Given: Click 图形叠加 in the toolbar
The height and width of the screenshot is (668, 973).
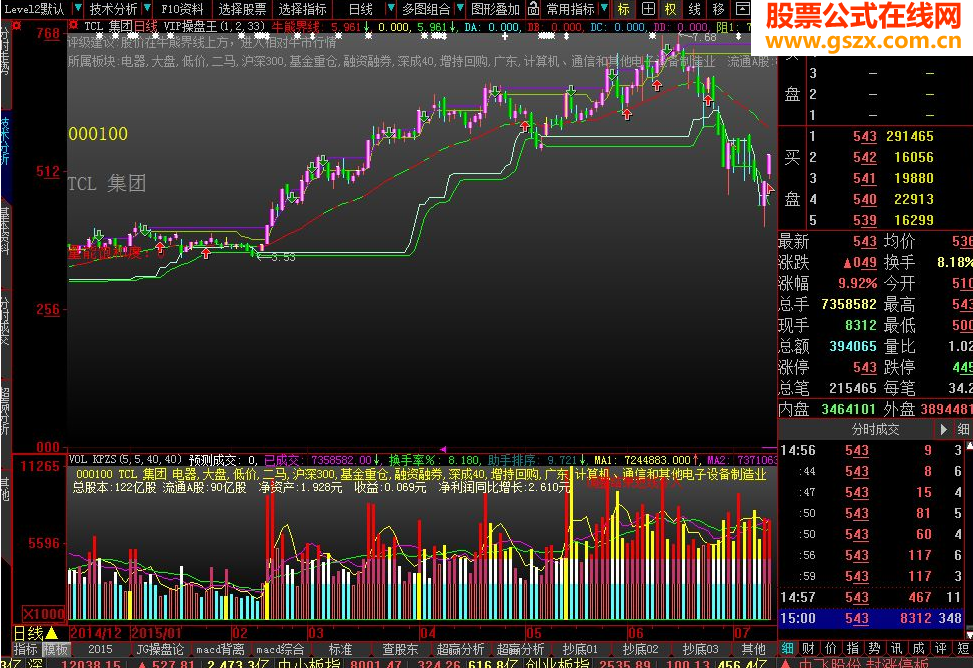Looking at the screenshot, I should point(495,9).
